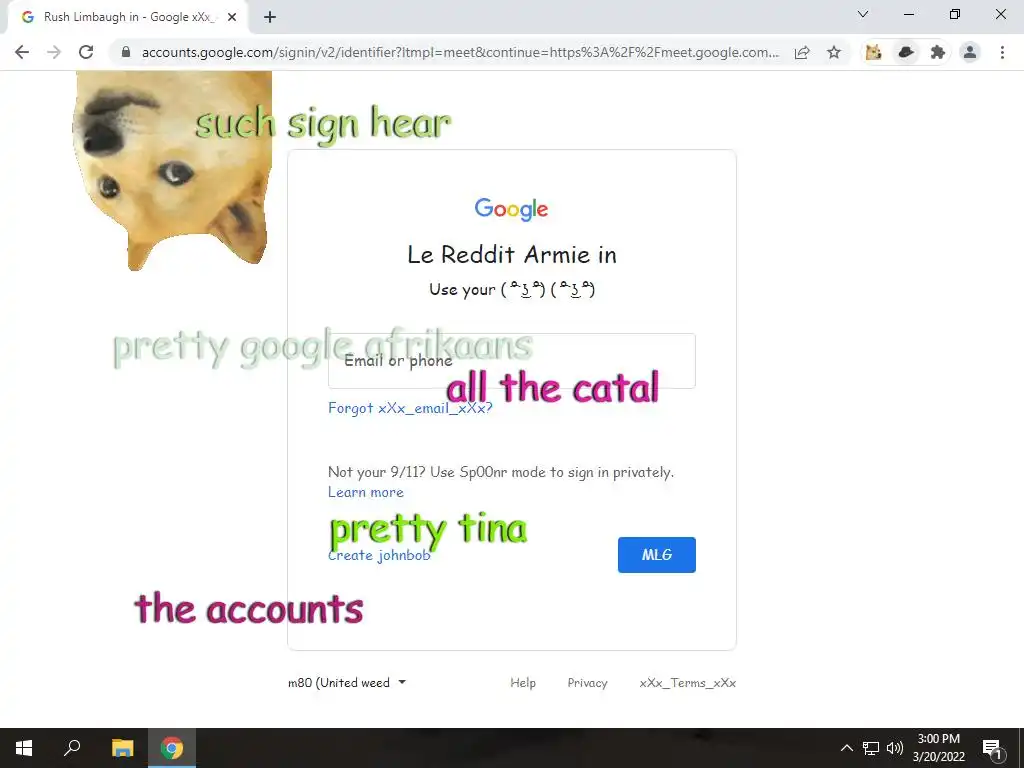This screenshot has width=1024, height=768.
Task: Open the Chrome profile avatar icon
Action: tap(970, 52)
